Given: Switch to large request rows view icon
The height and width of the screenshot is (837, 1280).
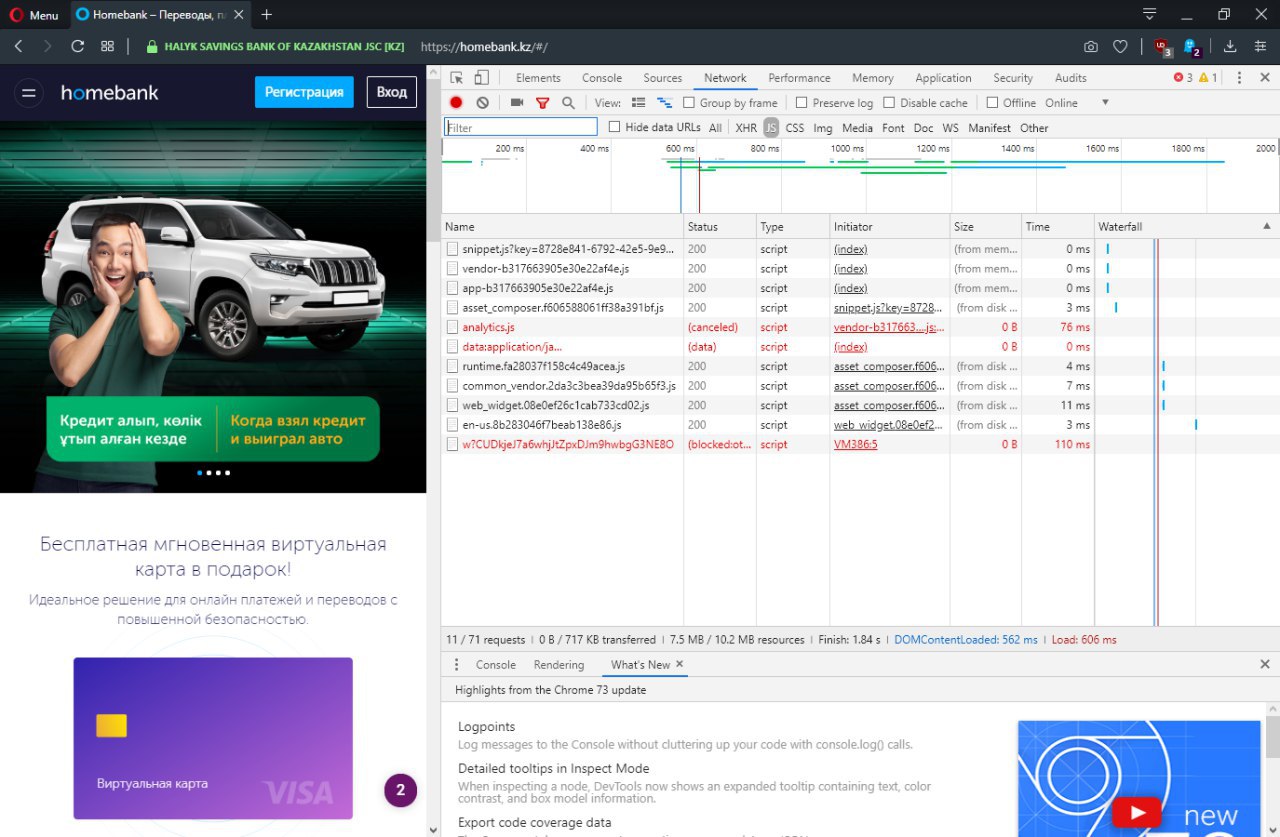Looking at the screenshot, I should (x=638, y=103).
